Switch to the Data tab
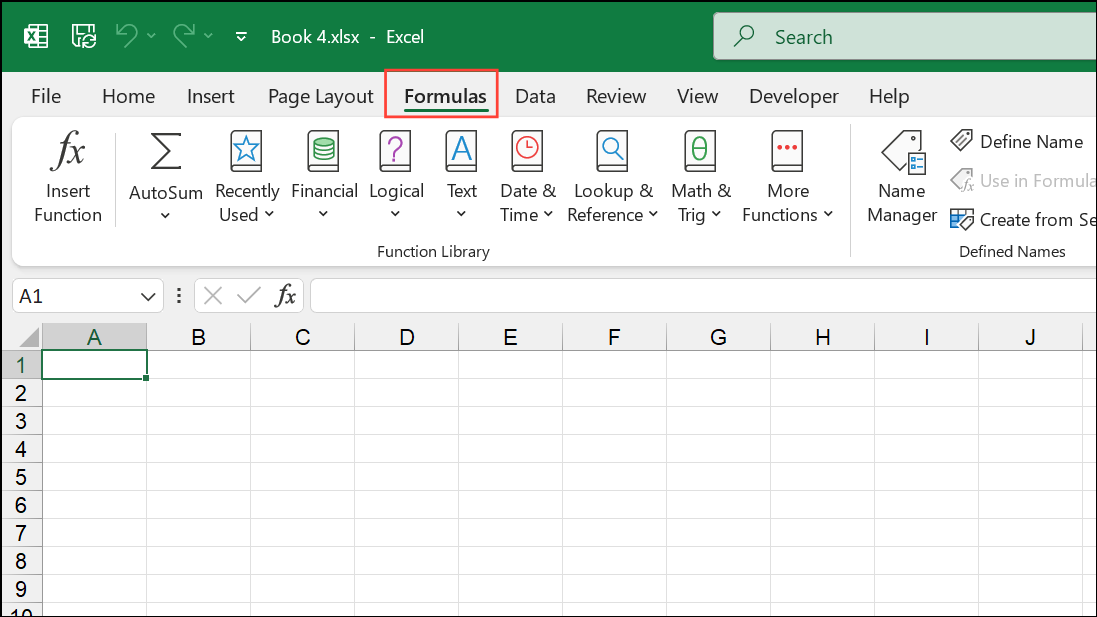This screenshot has width=1097, height=617. click(535, 96)
